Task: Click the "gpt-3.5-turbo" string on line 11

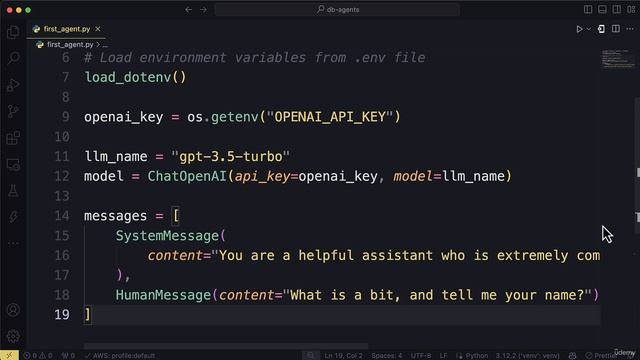Action: [x=231, y=157]
